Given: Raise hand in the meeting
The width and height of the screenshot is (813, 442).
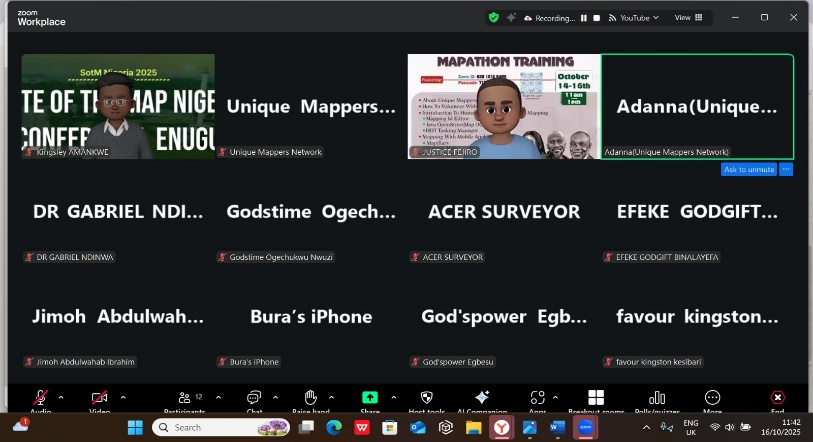Looking at the screenshot, I should click(311, 399).
